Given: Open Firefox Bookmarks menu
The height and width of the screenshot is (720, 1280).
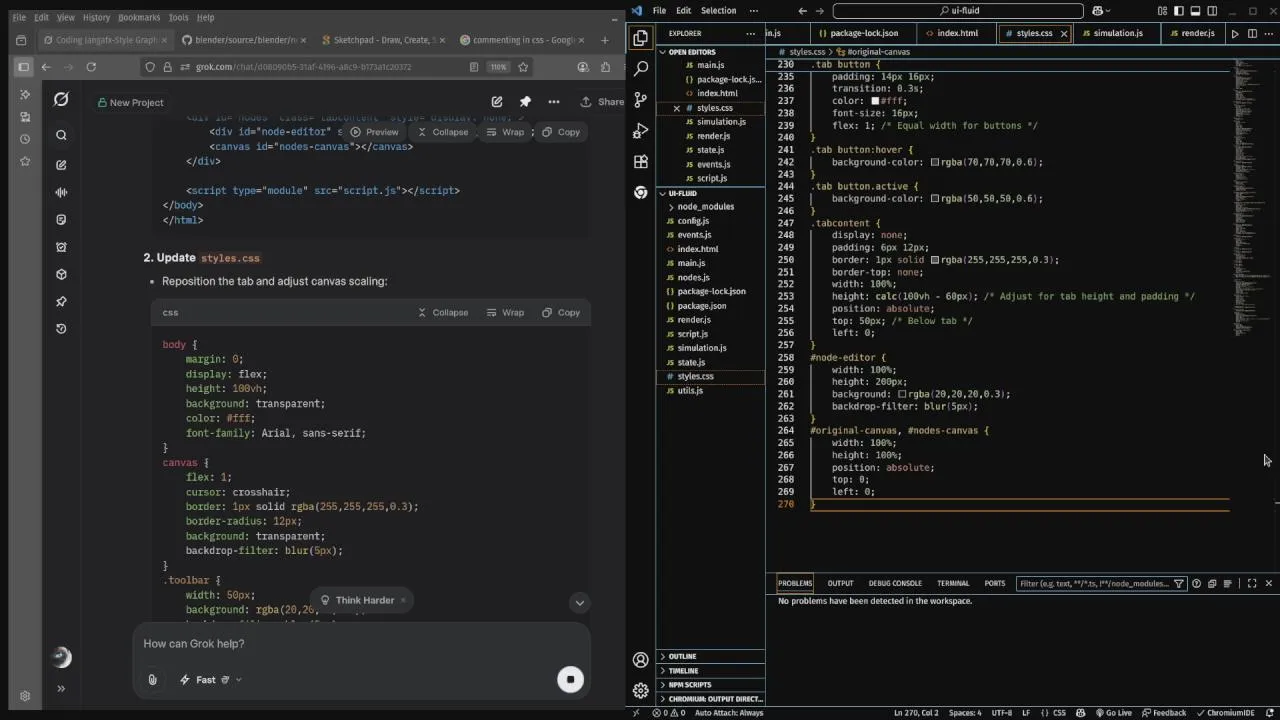Looking at the screenshot, I should point(139,17).
